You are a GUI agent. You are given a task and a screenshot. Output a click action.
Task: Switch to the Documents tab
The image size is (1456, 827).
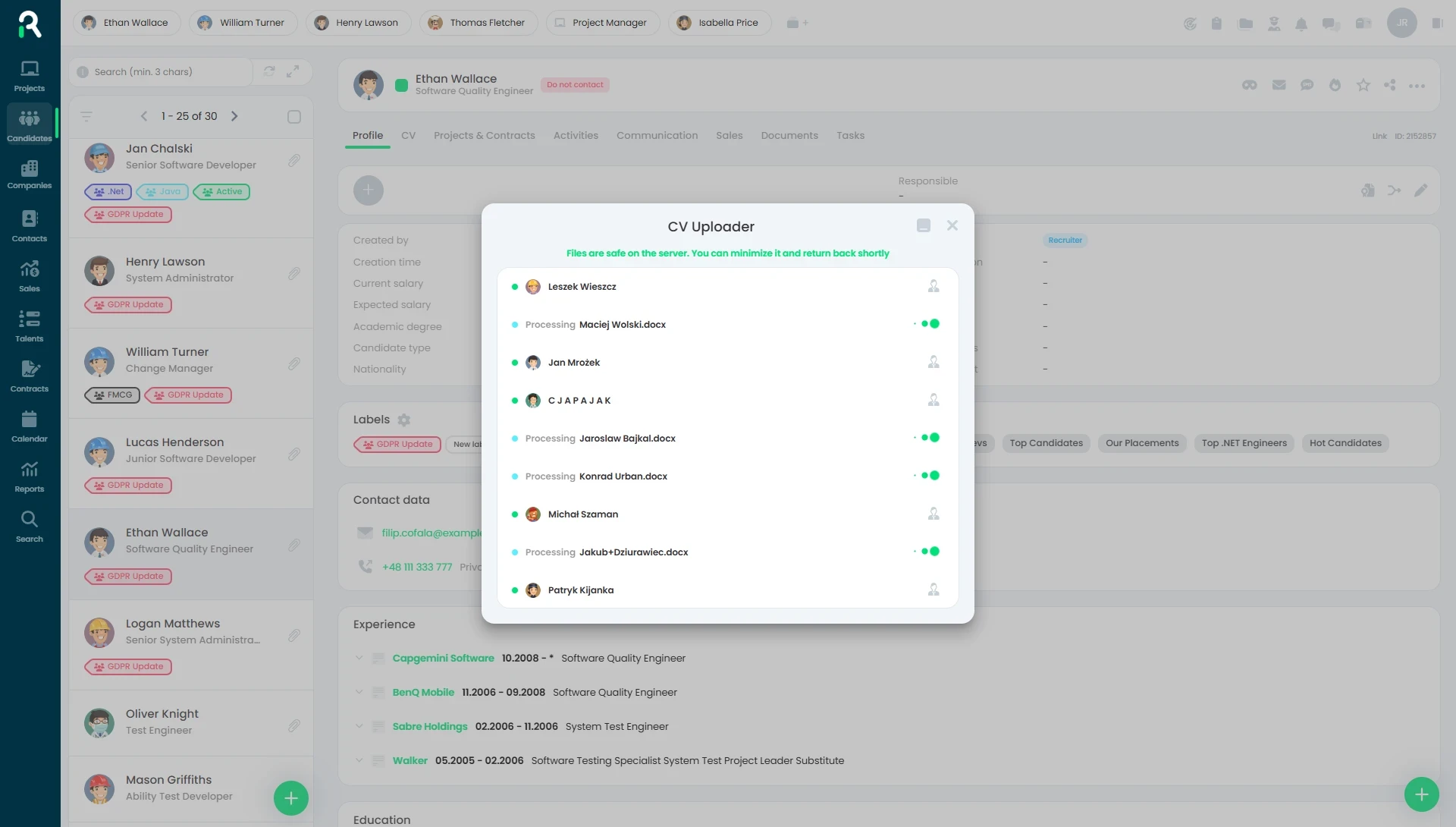tap(789, 135)
